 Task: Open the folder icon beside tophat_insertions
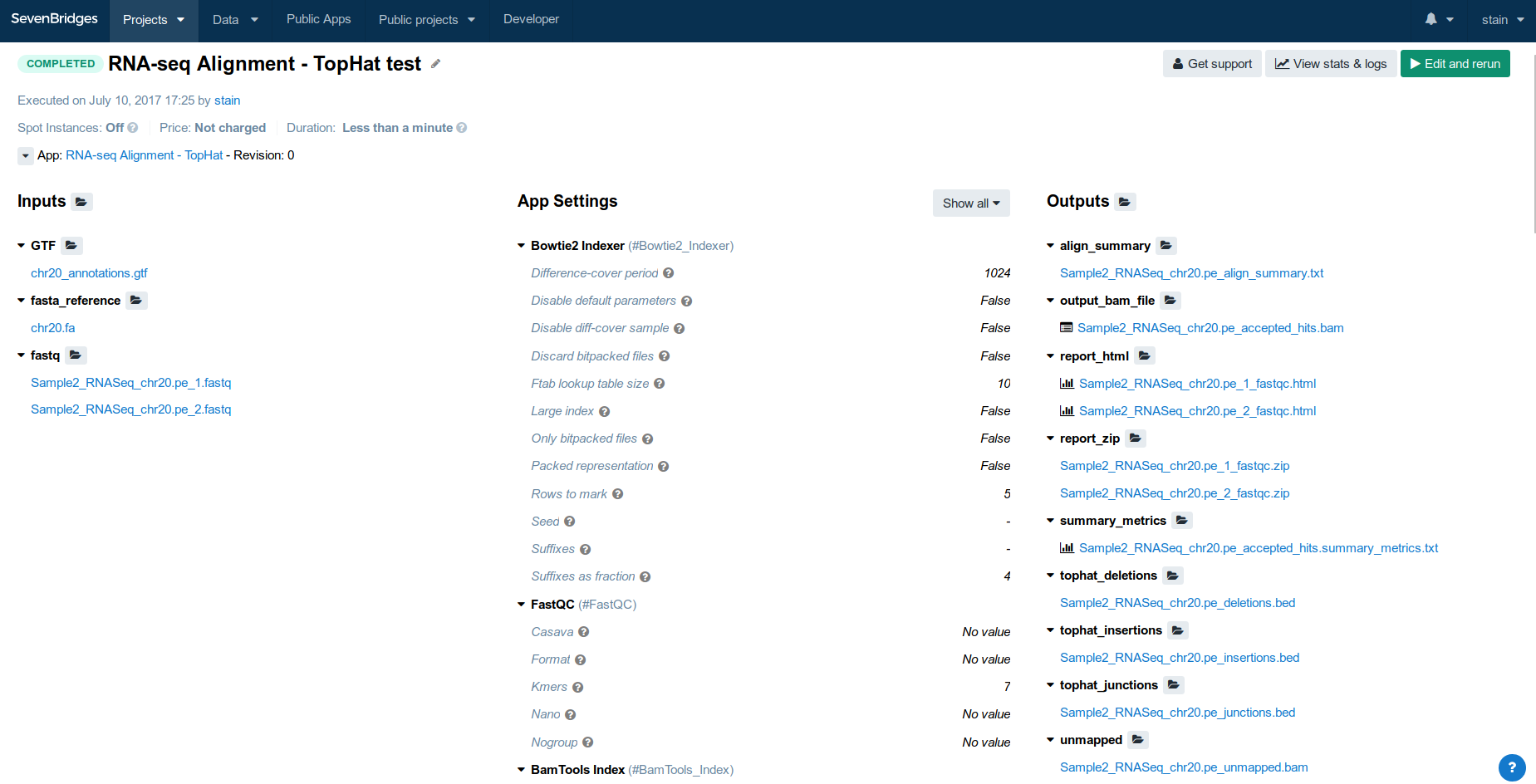click(x=1178, y=630)
